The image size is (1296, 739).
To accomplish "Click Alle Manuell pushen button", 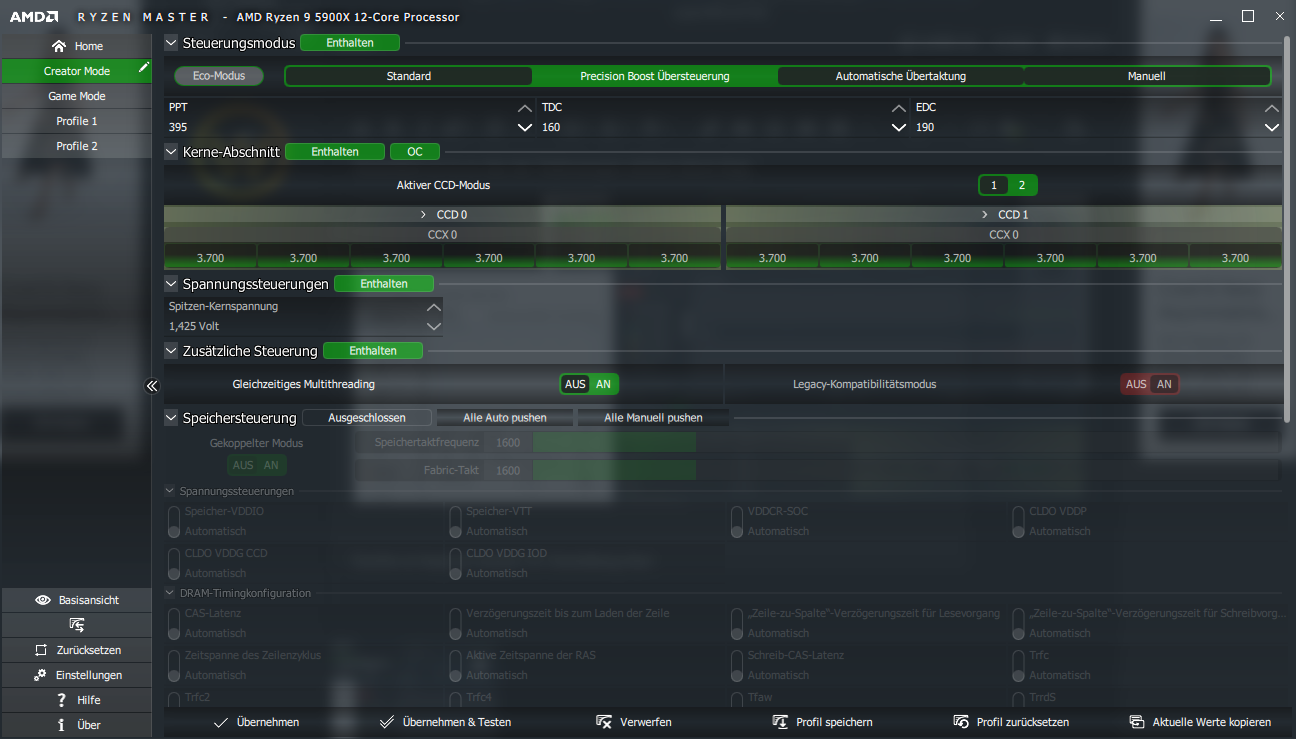I will click(653, 418).
